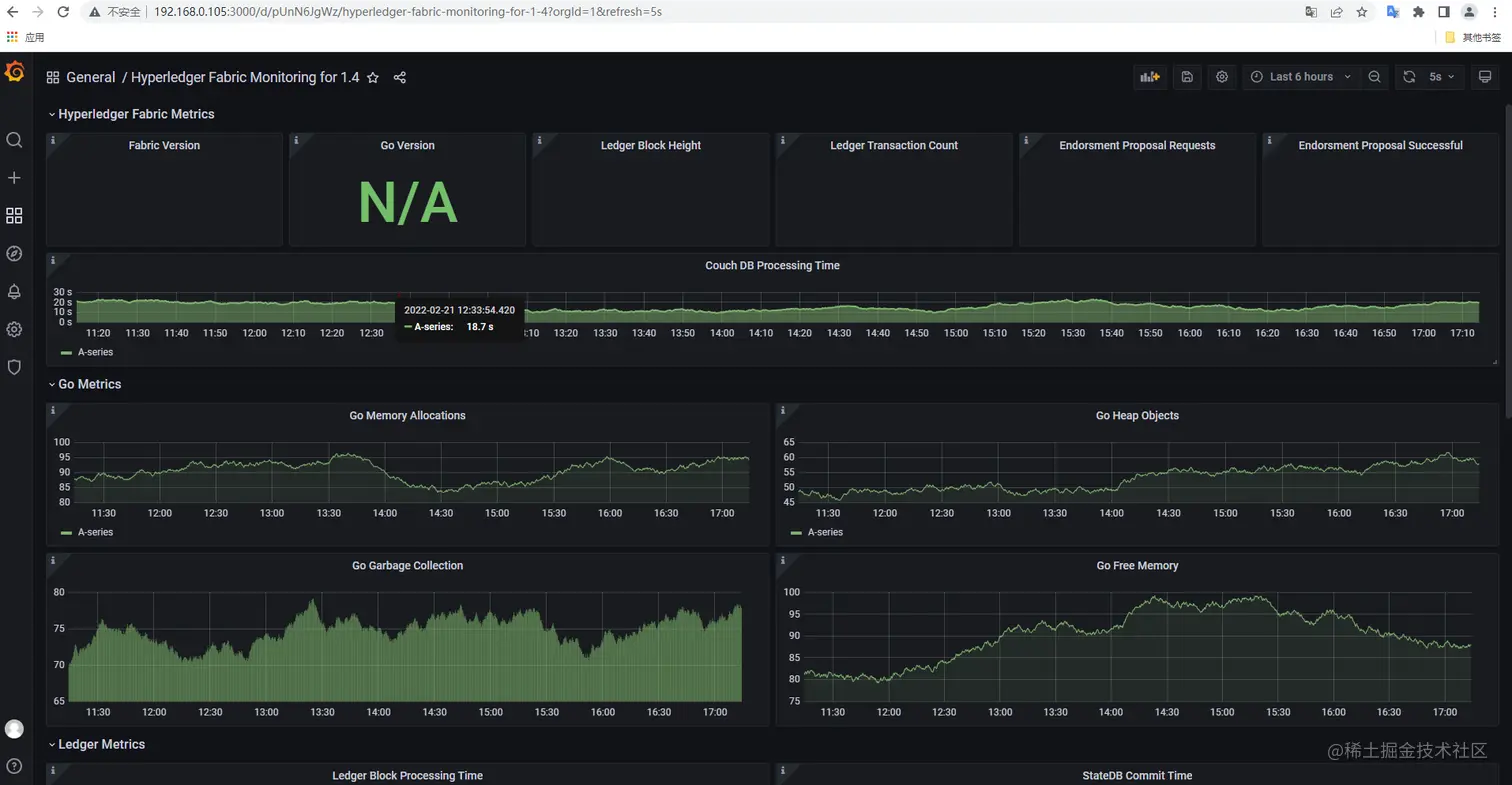
Task: Open the browser translate page icon
Action: [1311, 12]
